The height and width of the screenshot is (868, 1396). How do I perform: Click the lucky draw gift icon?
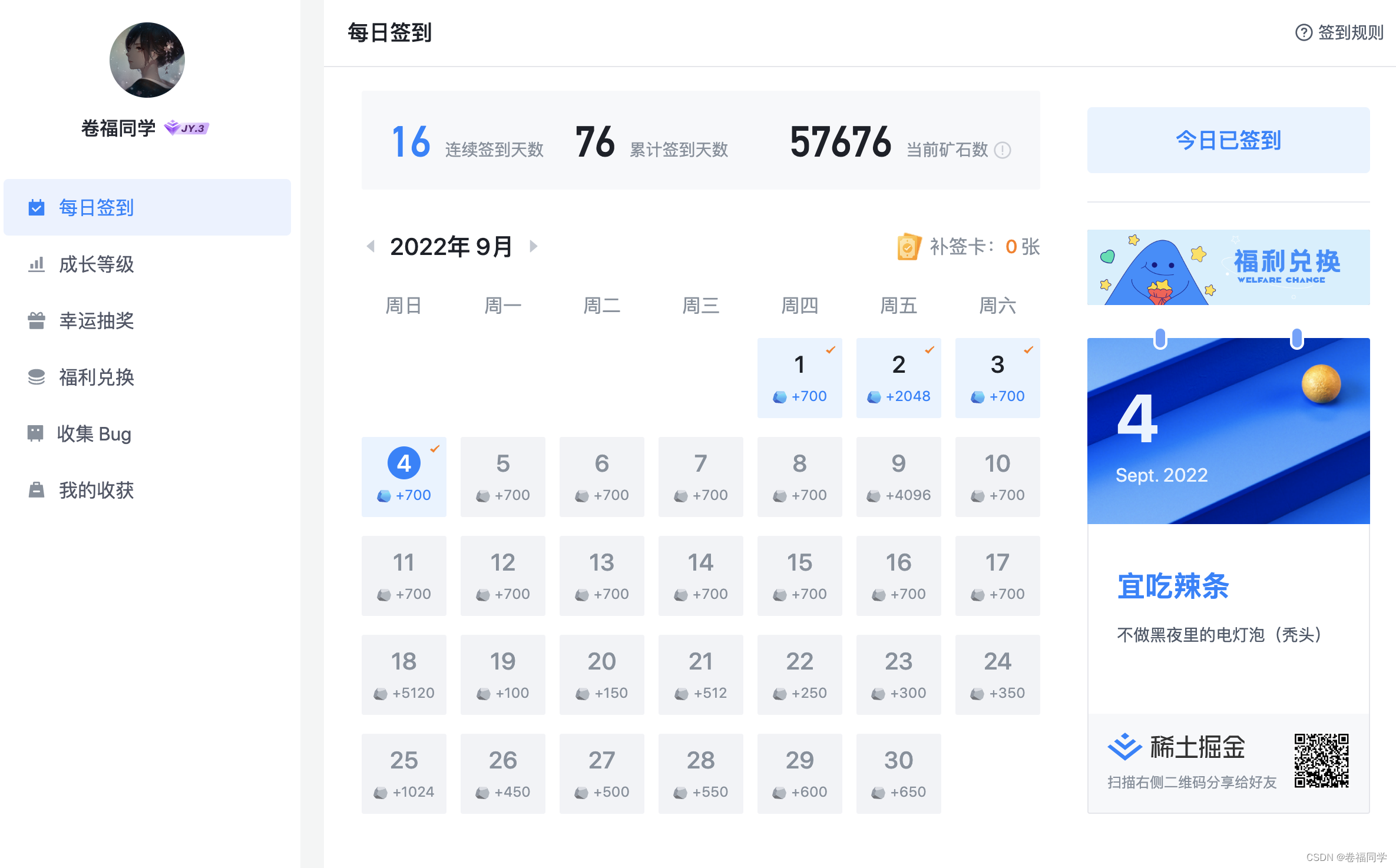(37, 321)
